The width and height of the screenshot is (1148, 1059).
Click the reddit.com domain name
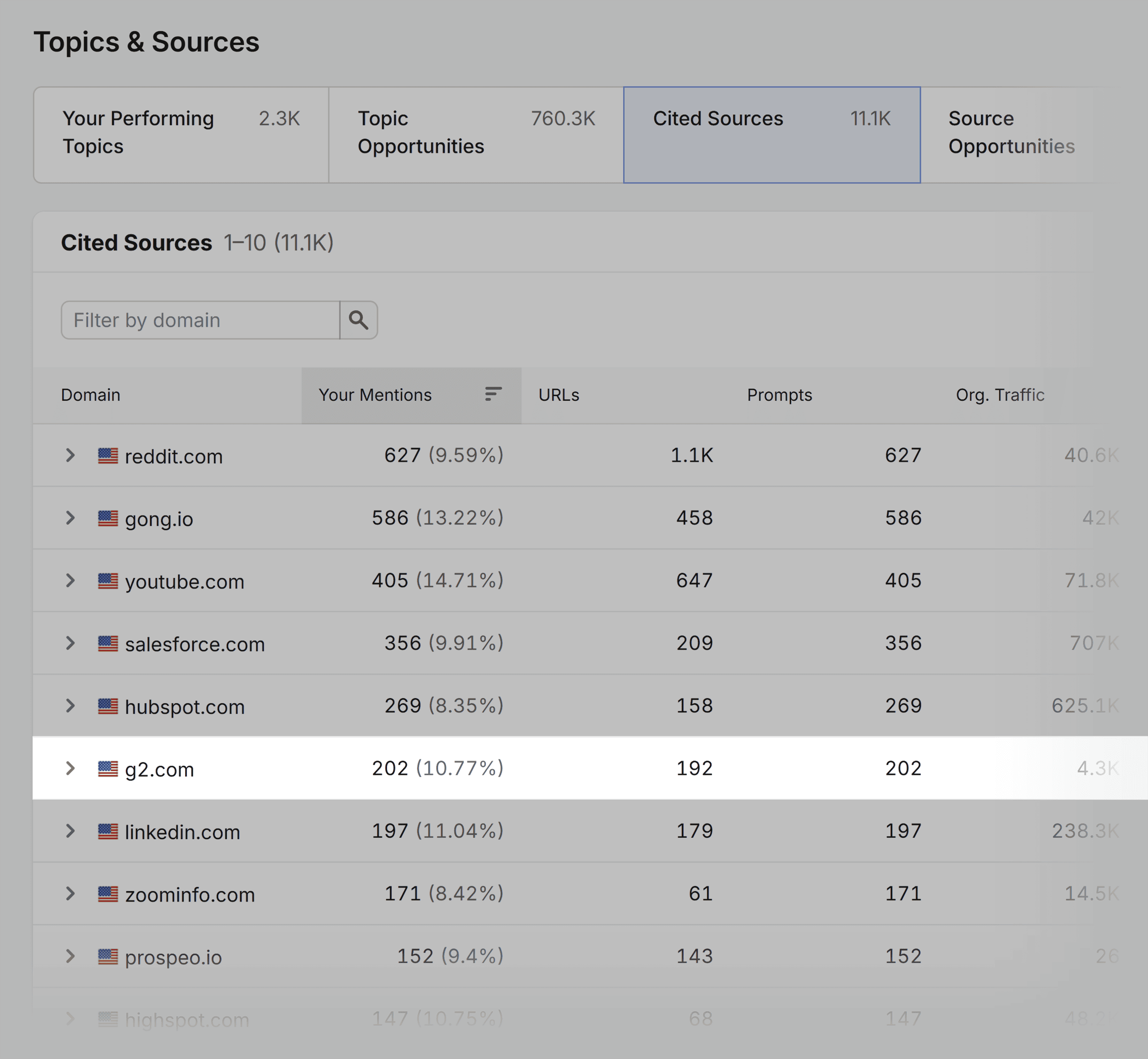174,456
